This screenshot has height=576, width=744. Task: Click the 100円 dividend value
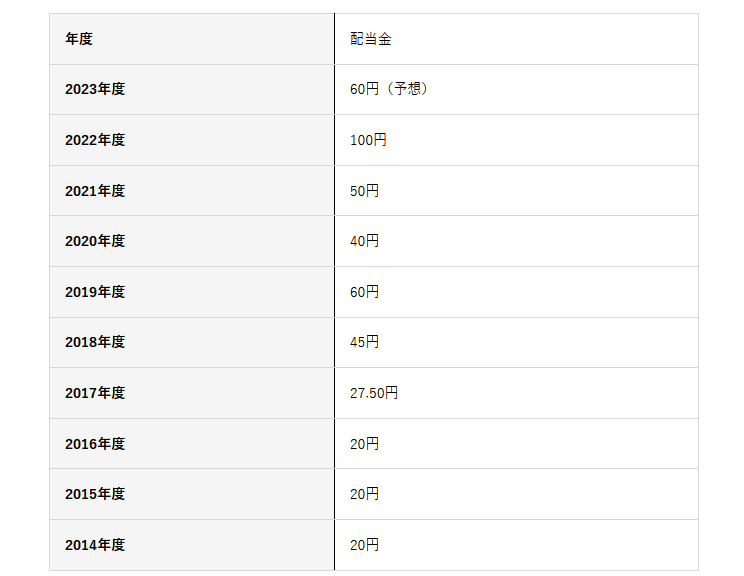tap(368, 140)
